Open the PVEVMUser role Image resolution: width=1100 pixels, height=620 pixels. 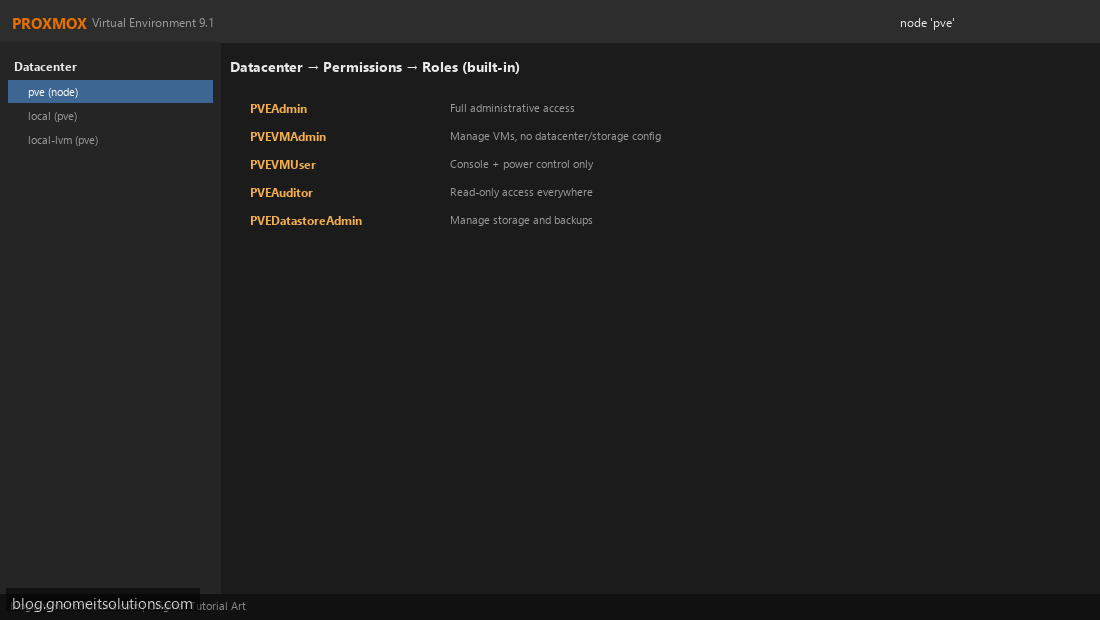(283, 165)
